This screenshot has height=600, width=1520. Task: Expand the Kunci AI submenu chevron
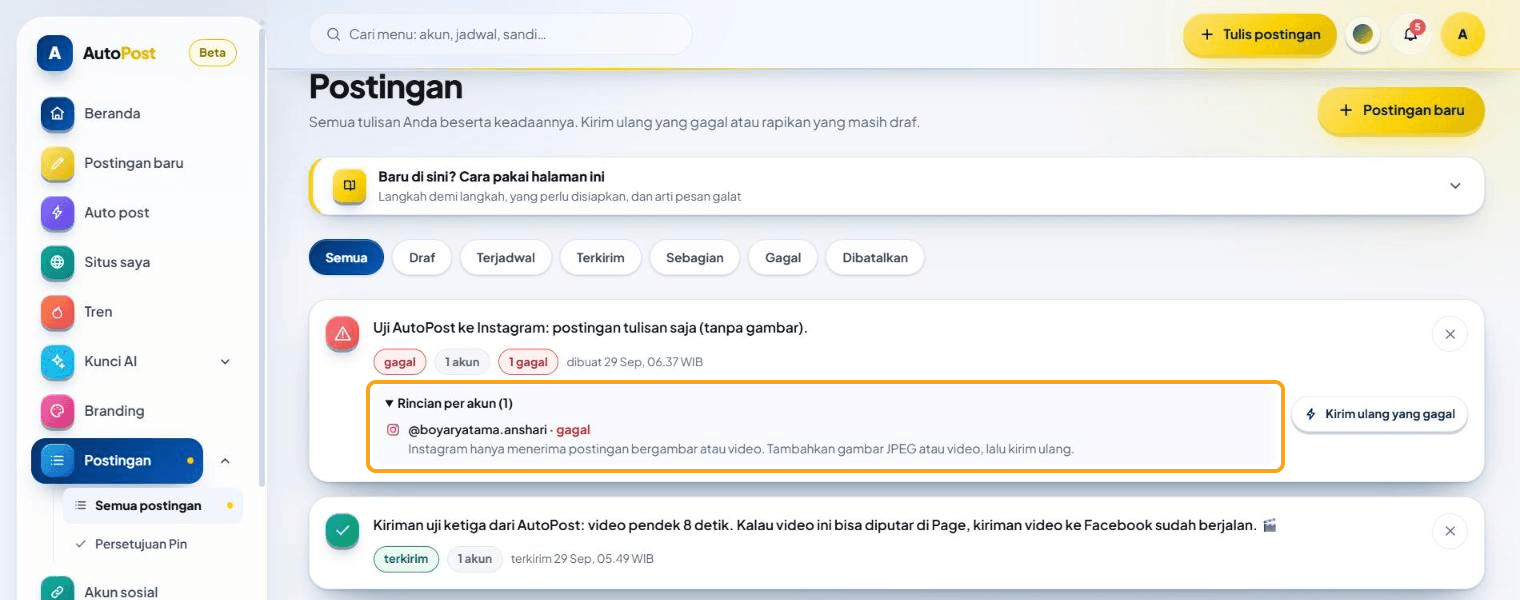click(225, 361)
